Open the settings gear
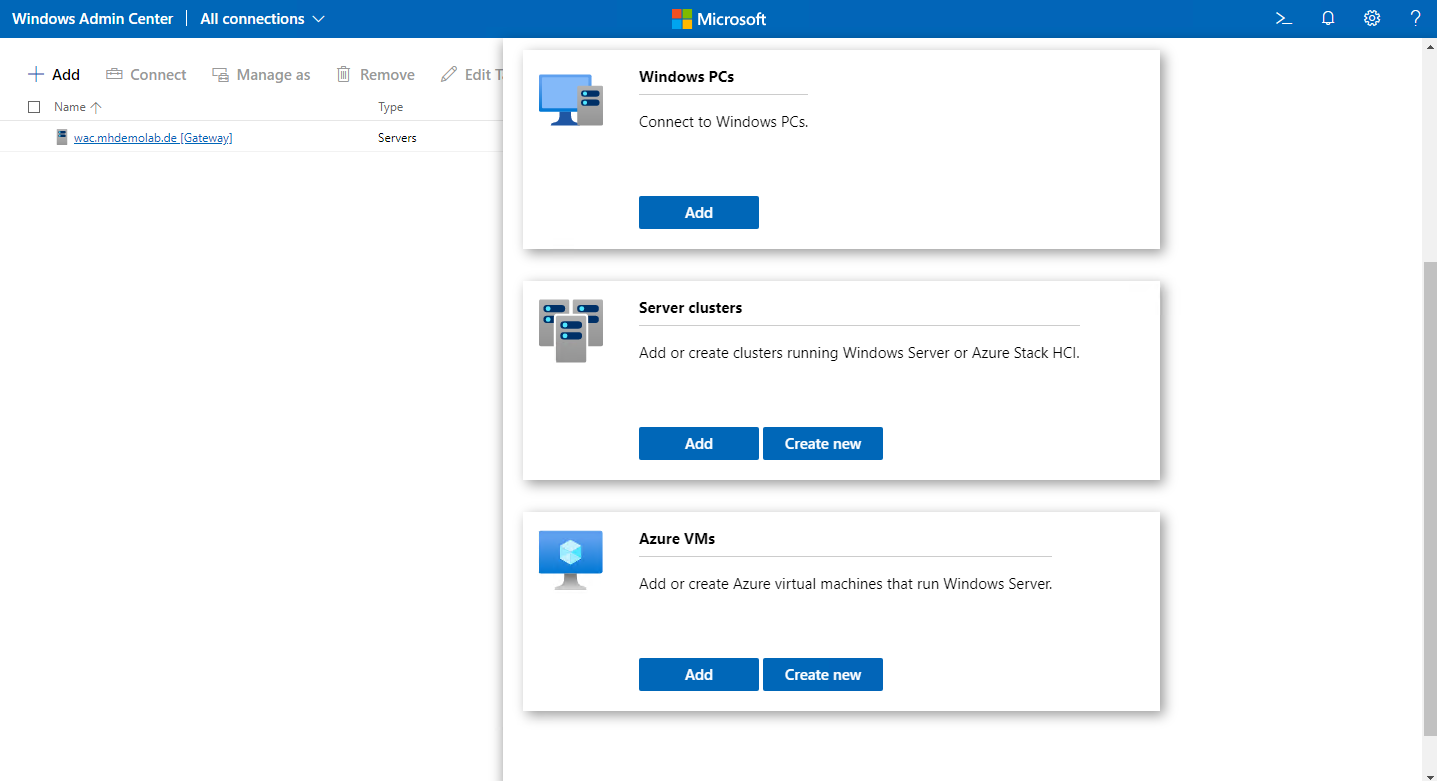 (x=1372, y=18)
